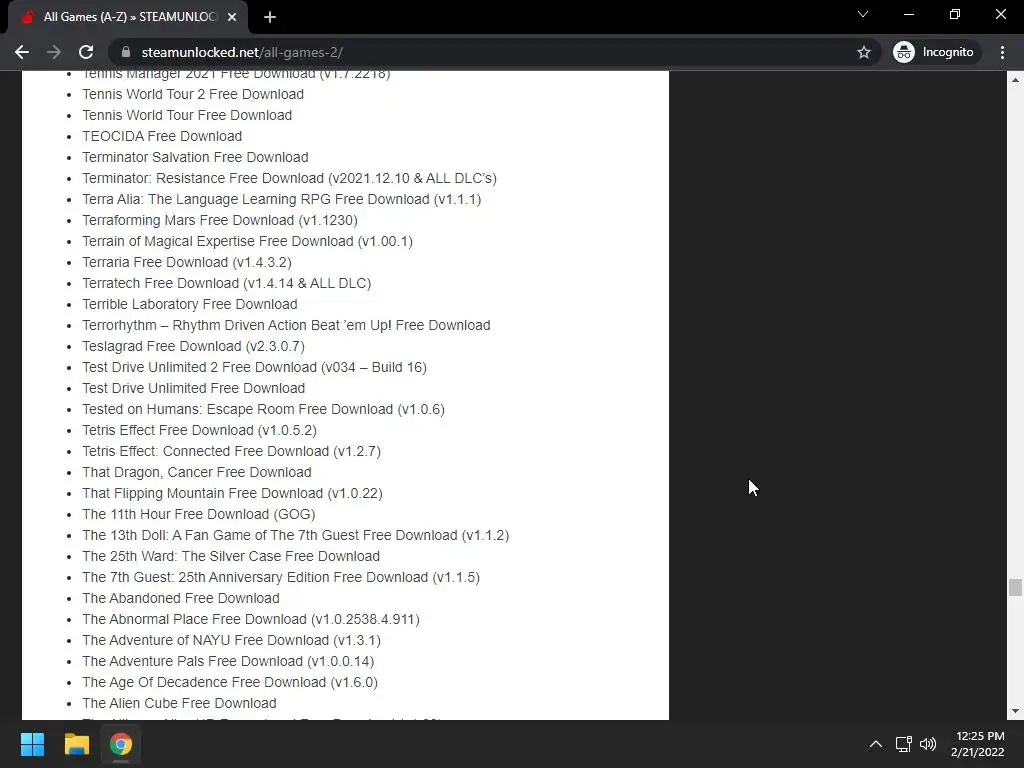Image resolution: width=1024 pixels, height=768 pixels.
Task: Open Terminator Salvation Free Download
Action: (x=195, y=157)
